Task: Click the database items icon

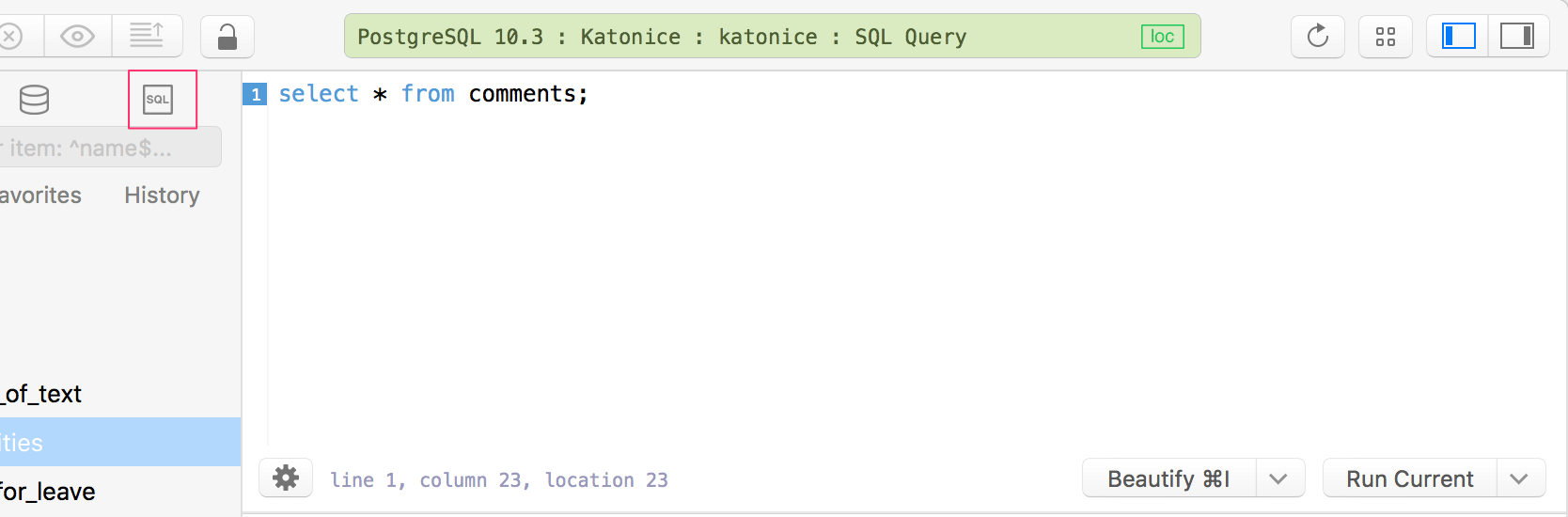Action: coord(35,100)
